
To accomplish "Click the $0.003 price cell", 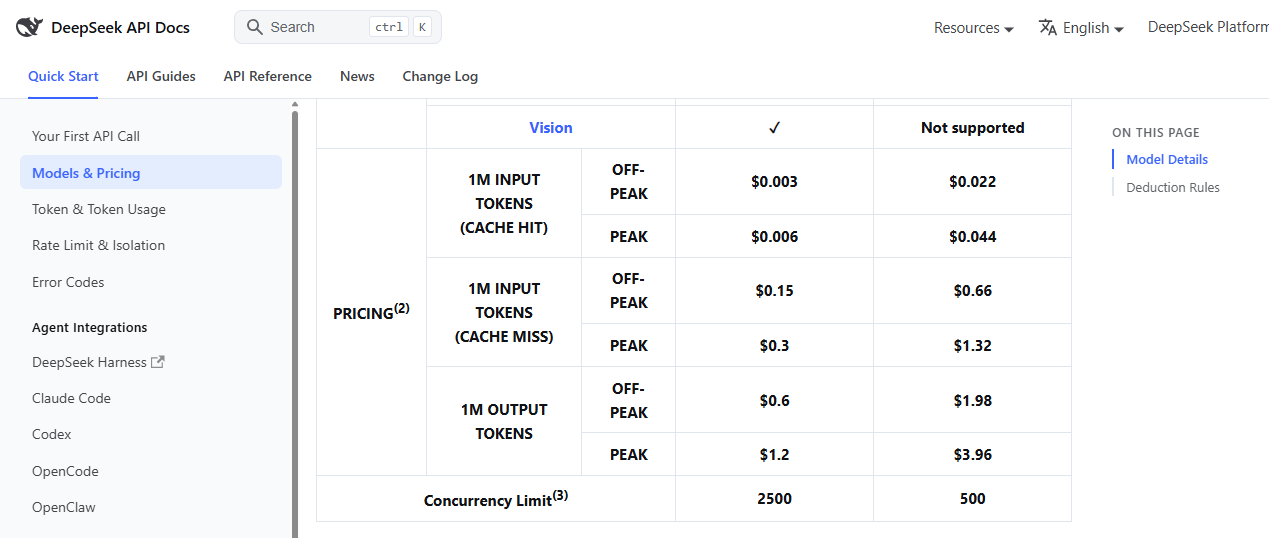I will 775,182.
